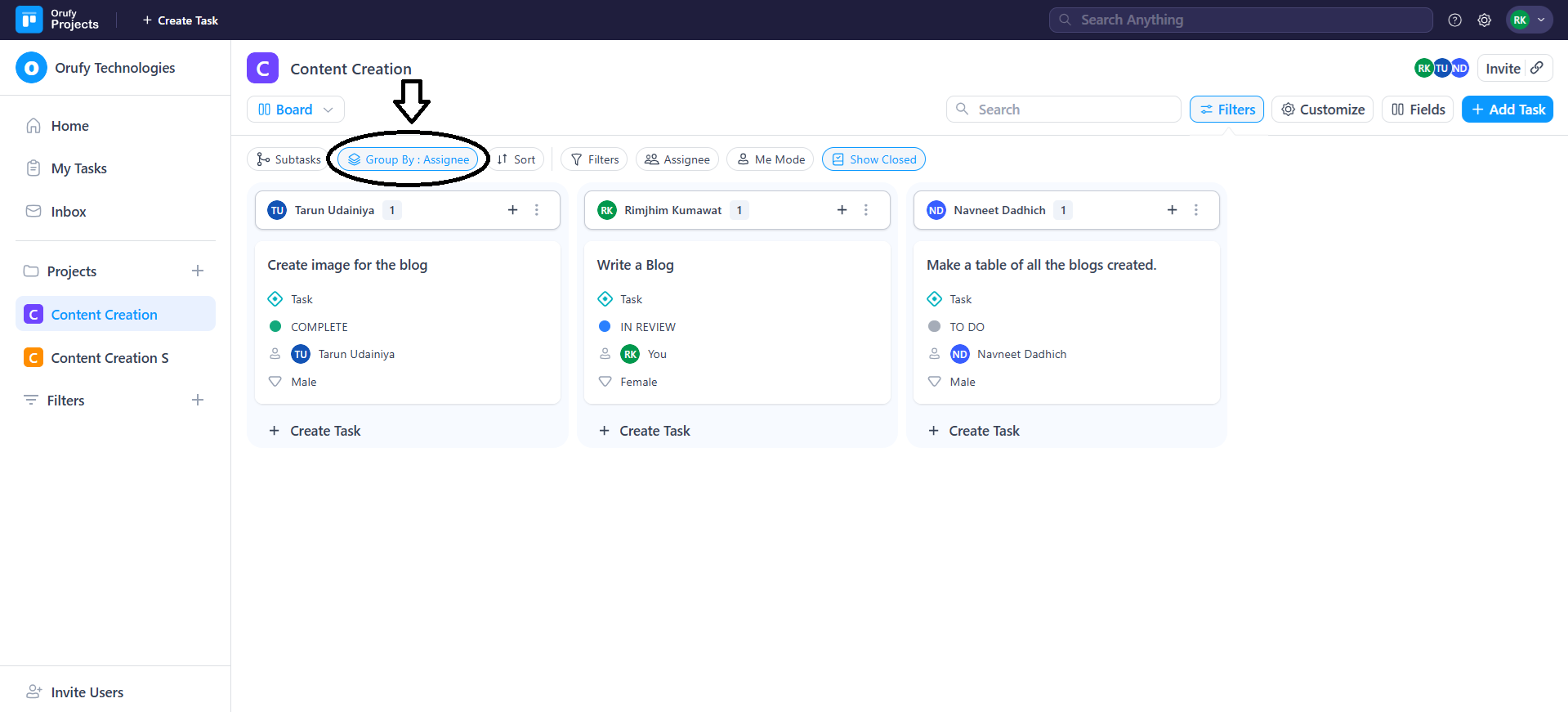Open the settings gear in top bar
Image resolution: width=1568 pixels, height=712 pixels.
(1484, 20)
